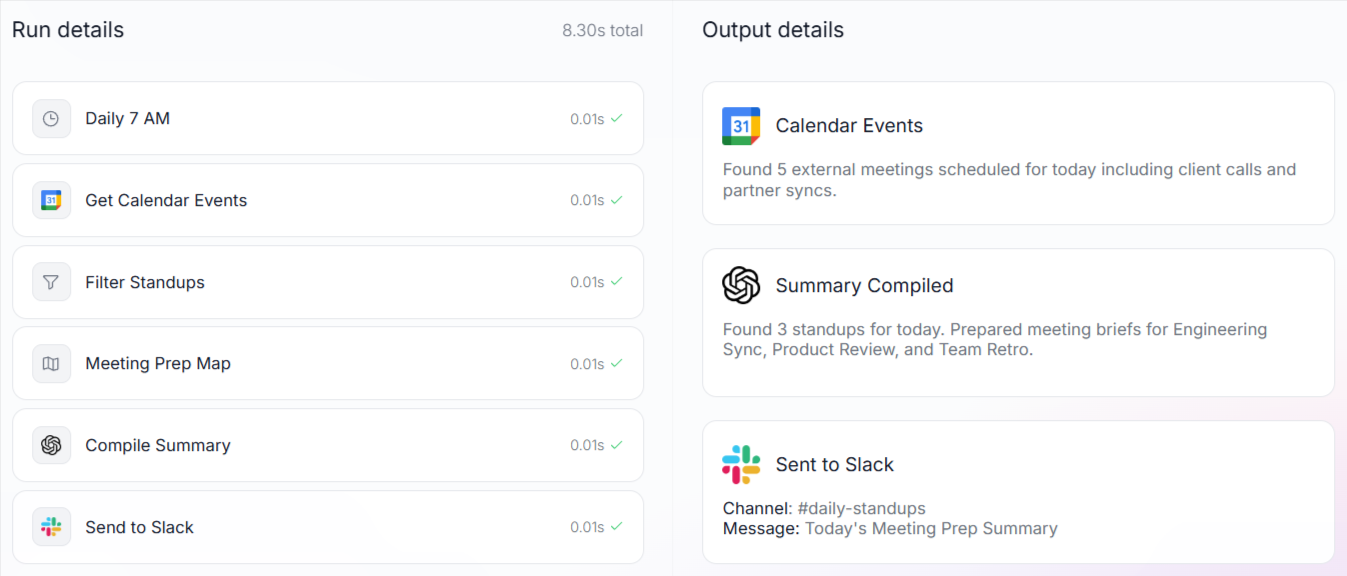Click the Slack logo in Sent to Slack card

coord(740,464)
